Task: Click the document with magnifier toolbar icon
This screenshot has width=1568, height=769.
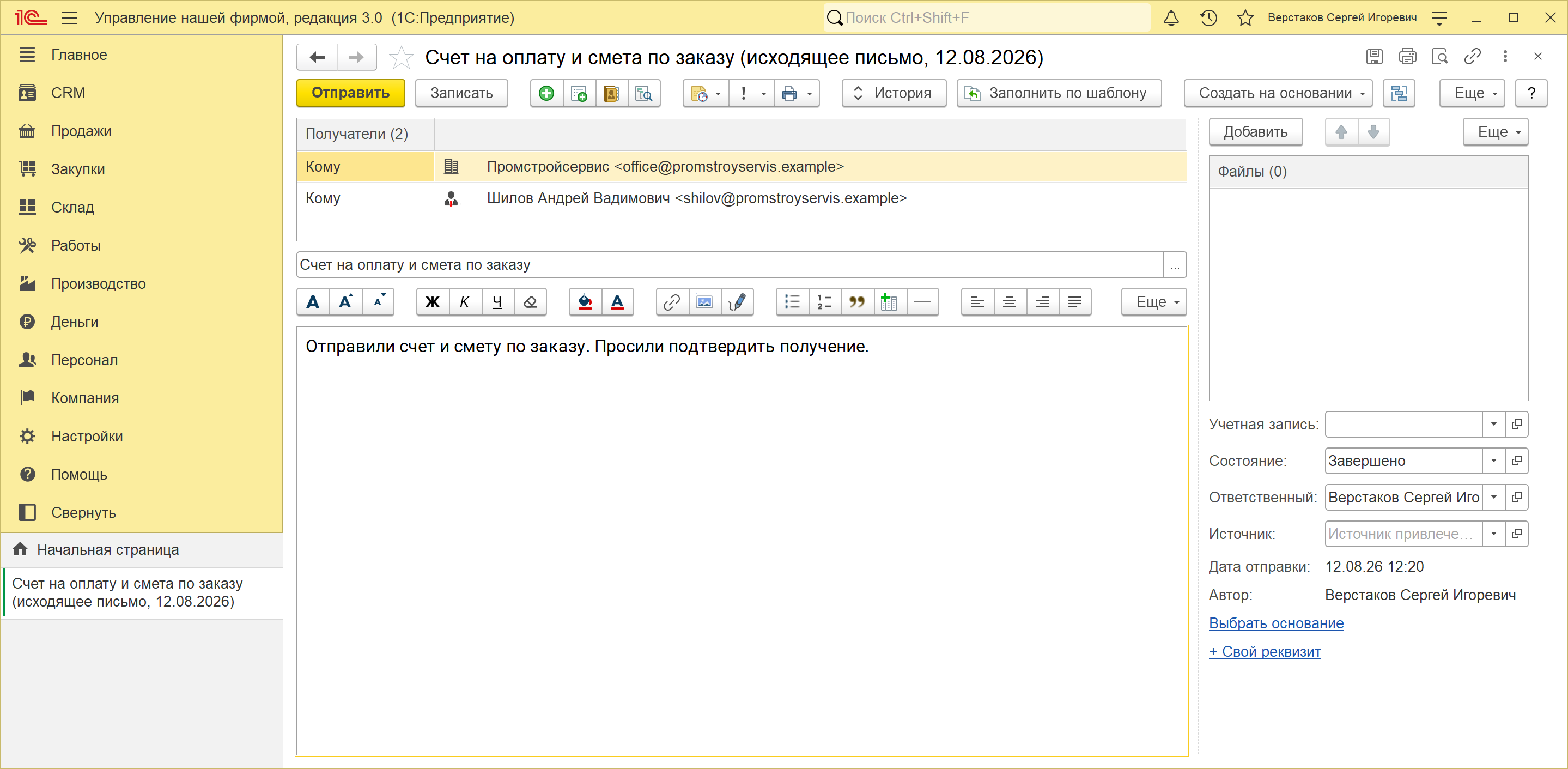Action: (644, 93)
